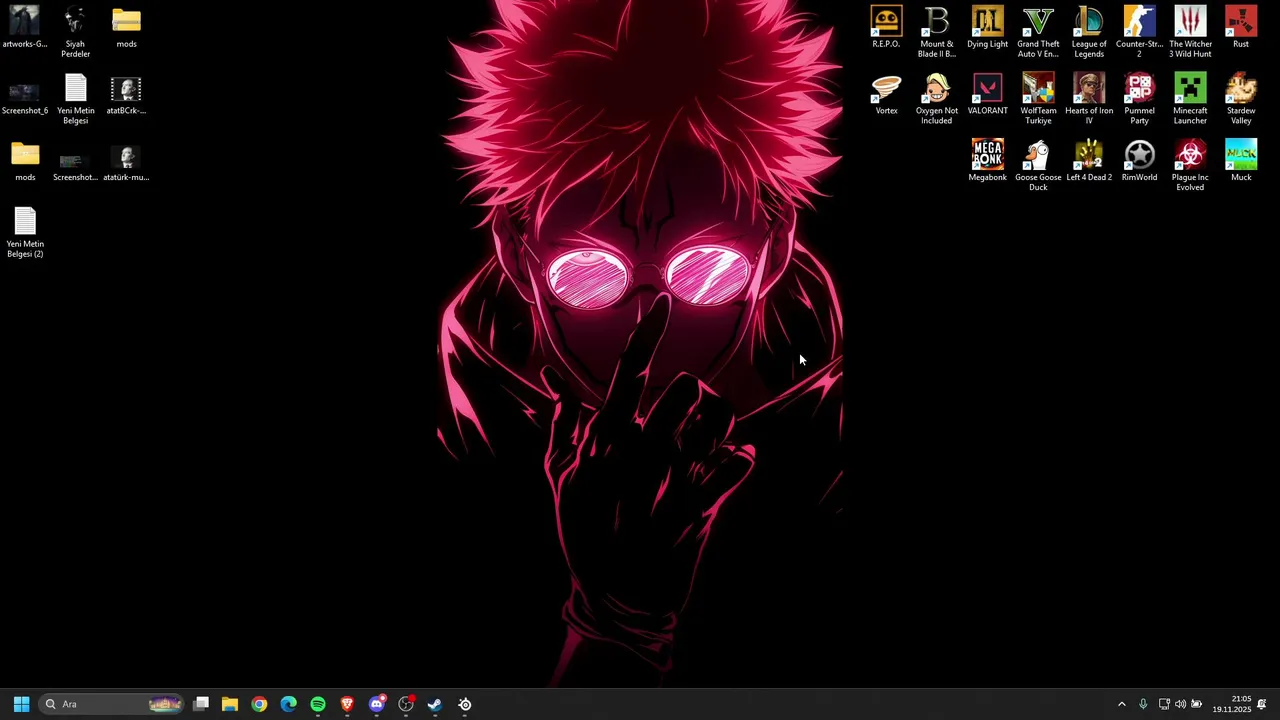Open the Megabonk shortcut

pos(987,161)
